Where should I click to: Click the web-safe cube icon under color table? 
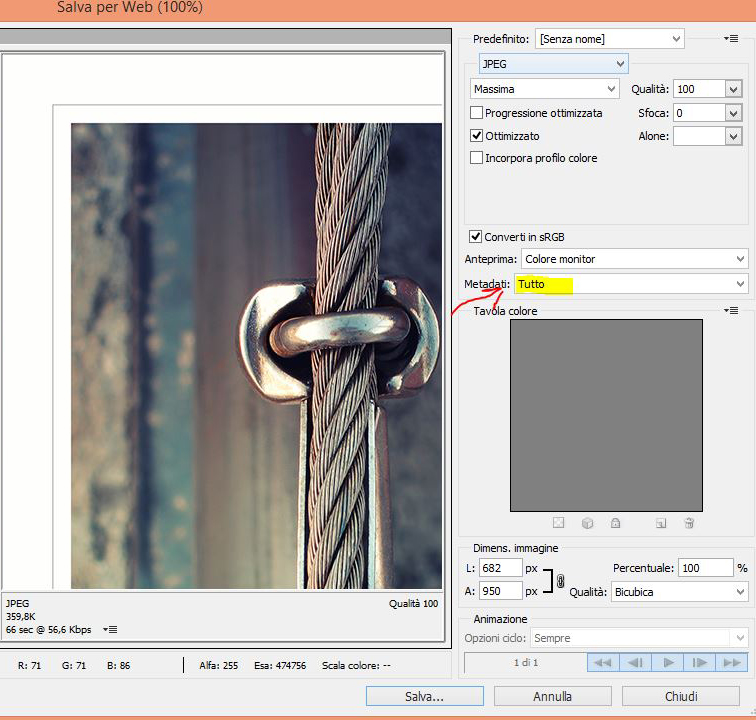click(588, 523)
